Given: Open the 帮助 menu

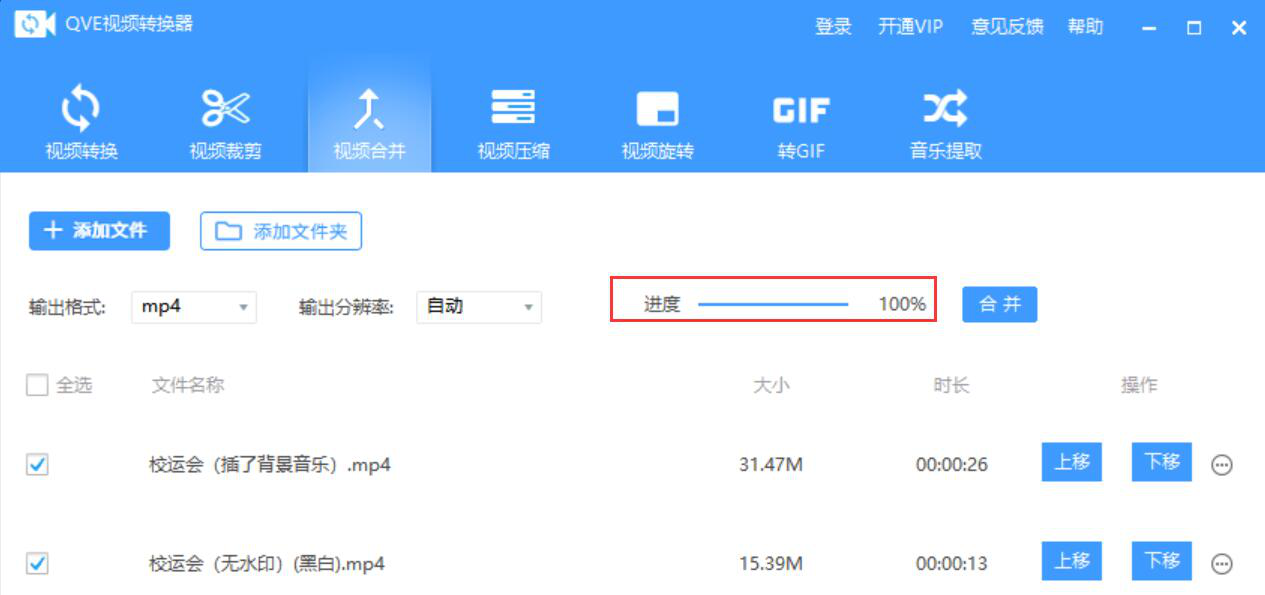Looking at the screenshot, I should coord(1085,27).
